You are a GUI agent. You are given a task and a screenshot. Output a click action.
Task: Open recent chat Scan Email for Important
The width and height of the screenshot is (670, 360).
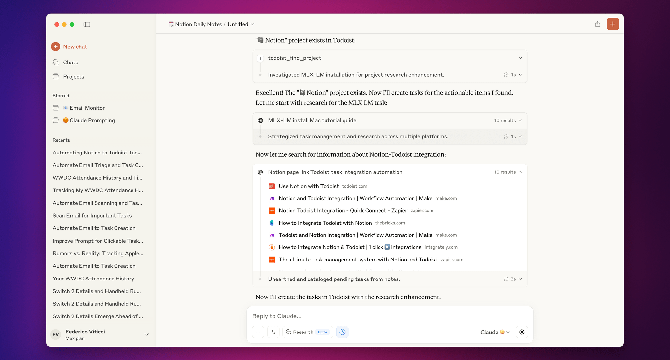(93, 216)
